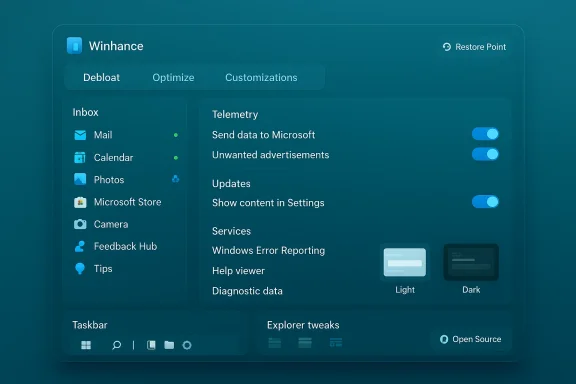Select the Photos app icon

(x=80, y=179)
